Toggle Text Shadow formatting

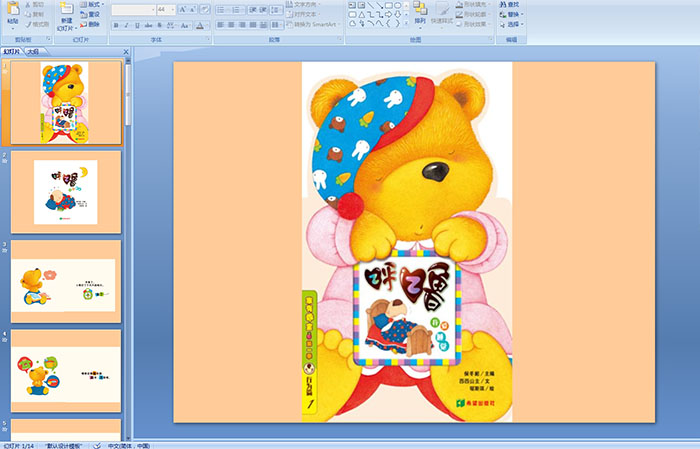pos(159,25)
